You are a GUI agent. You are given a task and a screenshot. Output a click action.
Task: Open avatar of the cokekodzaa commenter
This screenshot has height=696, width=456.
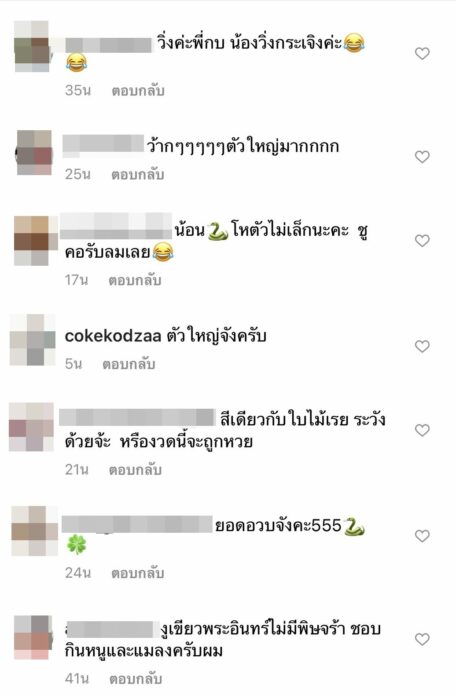pos(33,340)
